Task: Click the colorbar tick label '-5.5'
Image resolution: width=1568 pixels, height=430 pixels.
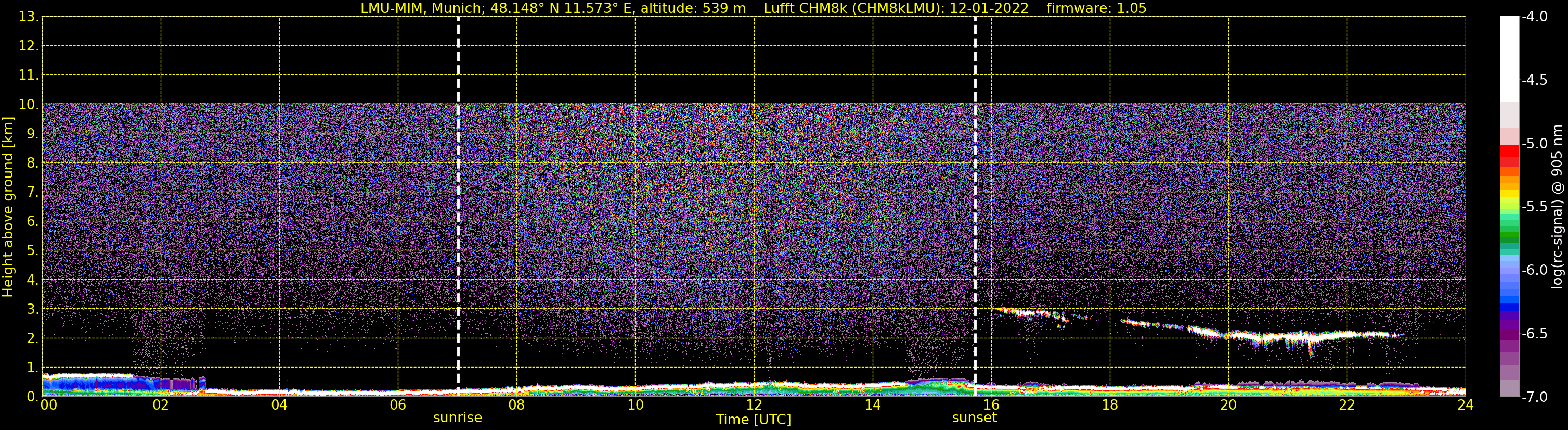Action: [1534, 207]
